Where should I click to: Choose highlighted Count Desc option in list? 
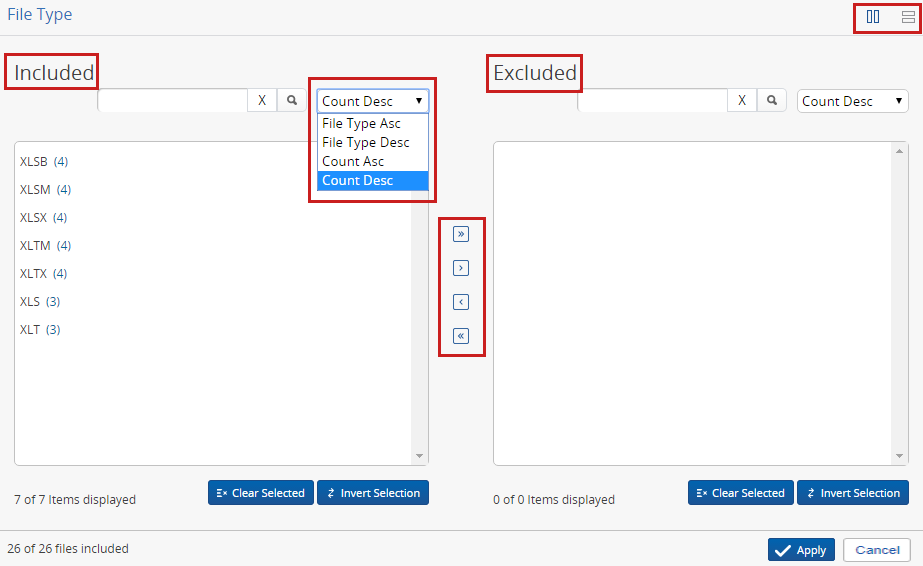tap(373, 181)
